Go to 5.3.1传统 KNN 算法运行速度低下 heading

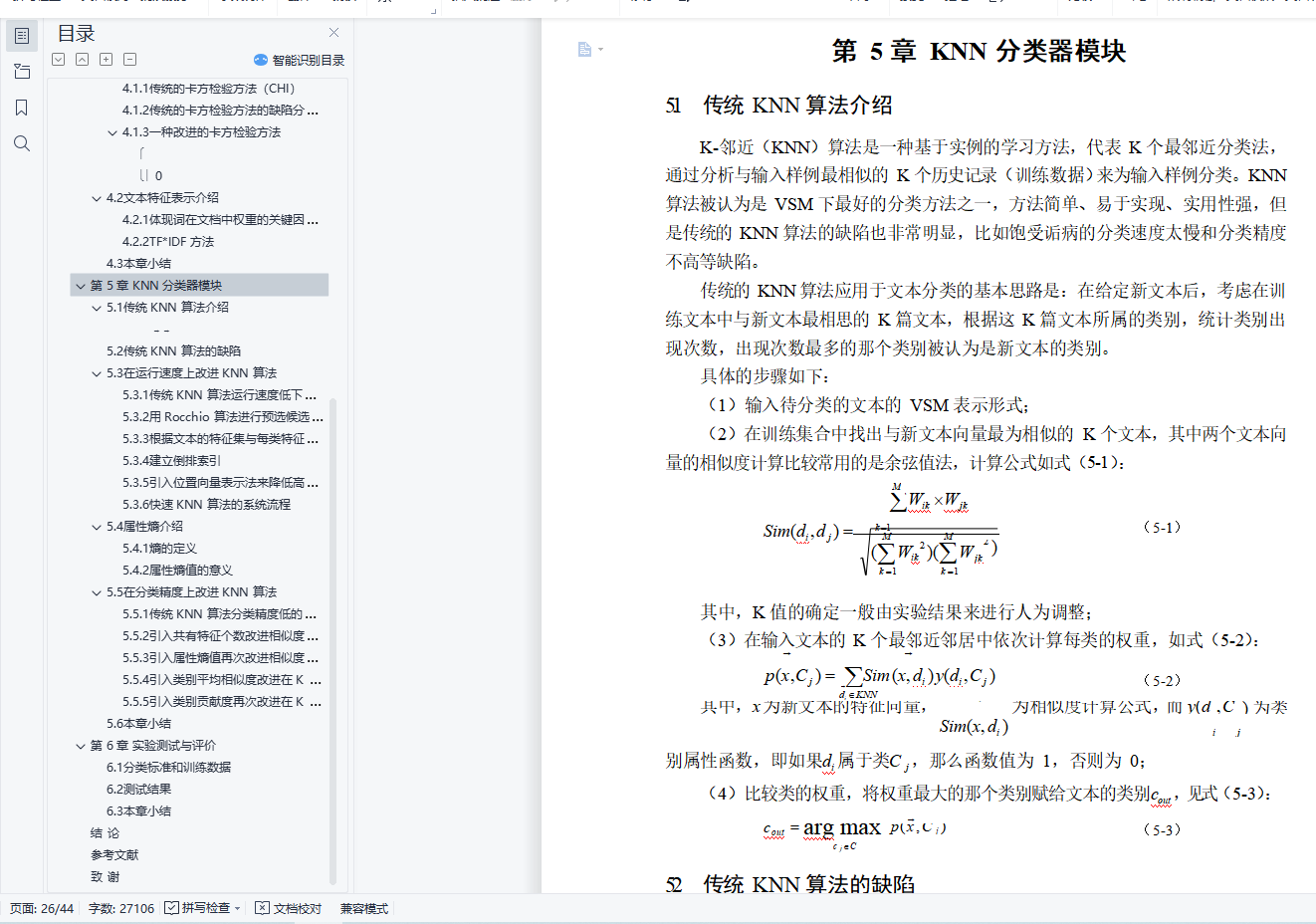(x=220, y=395)
